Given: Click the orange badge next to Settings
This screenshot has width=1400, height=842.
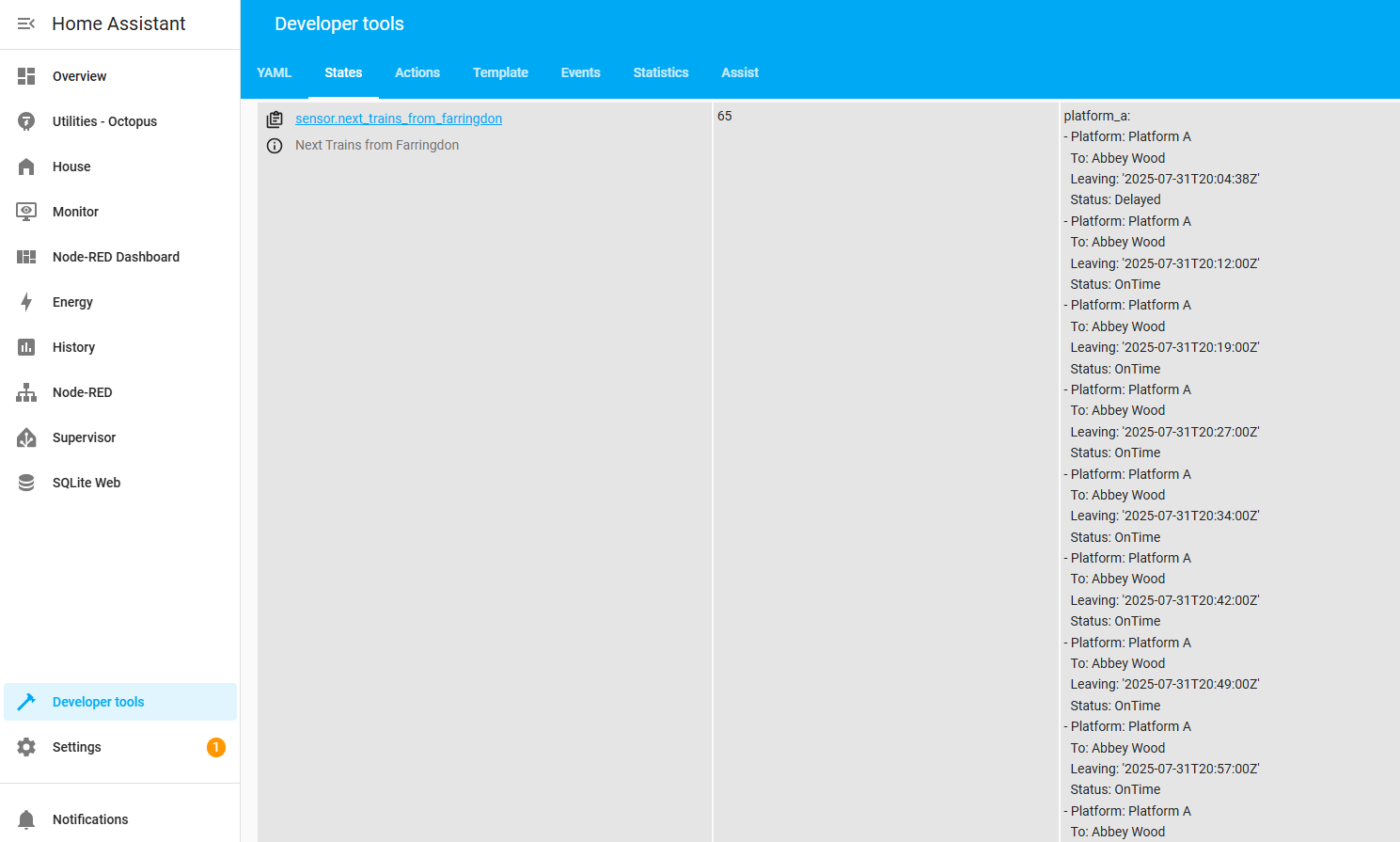Looking at the screenshot, I should [x=215, y=747].
